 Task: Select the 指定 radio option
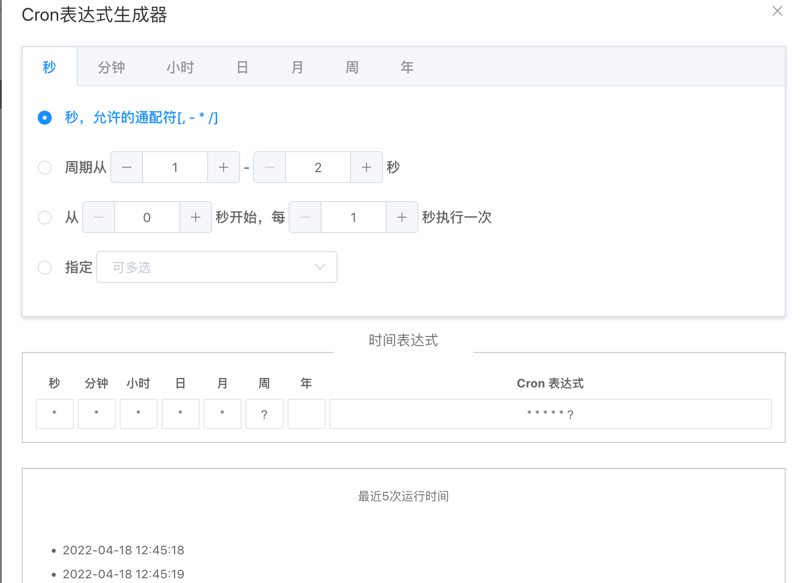click(x=45, y=267)
